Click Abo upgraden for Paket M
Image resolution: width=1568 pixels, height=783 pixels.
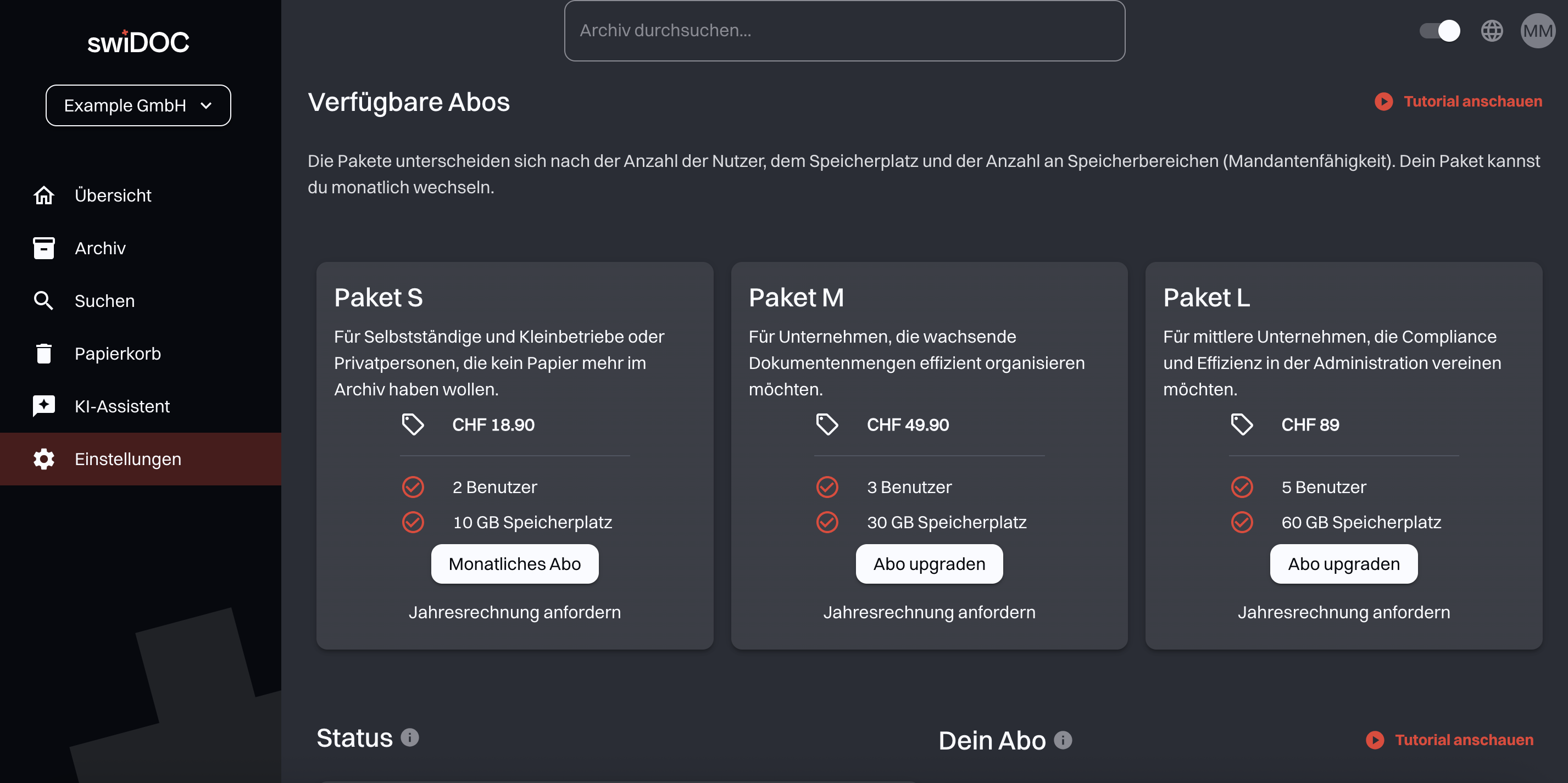click(x=929, y=564)
